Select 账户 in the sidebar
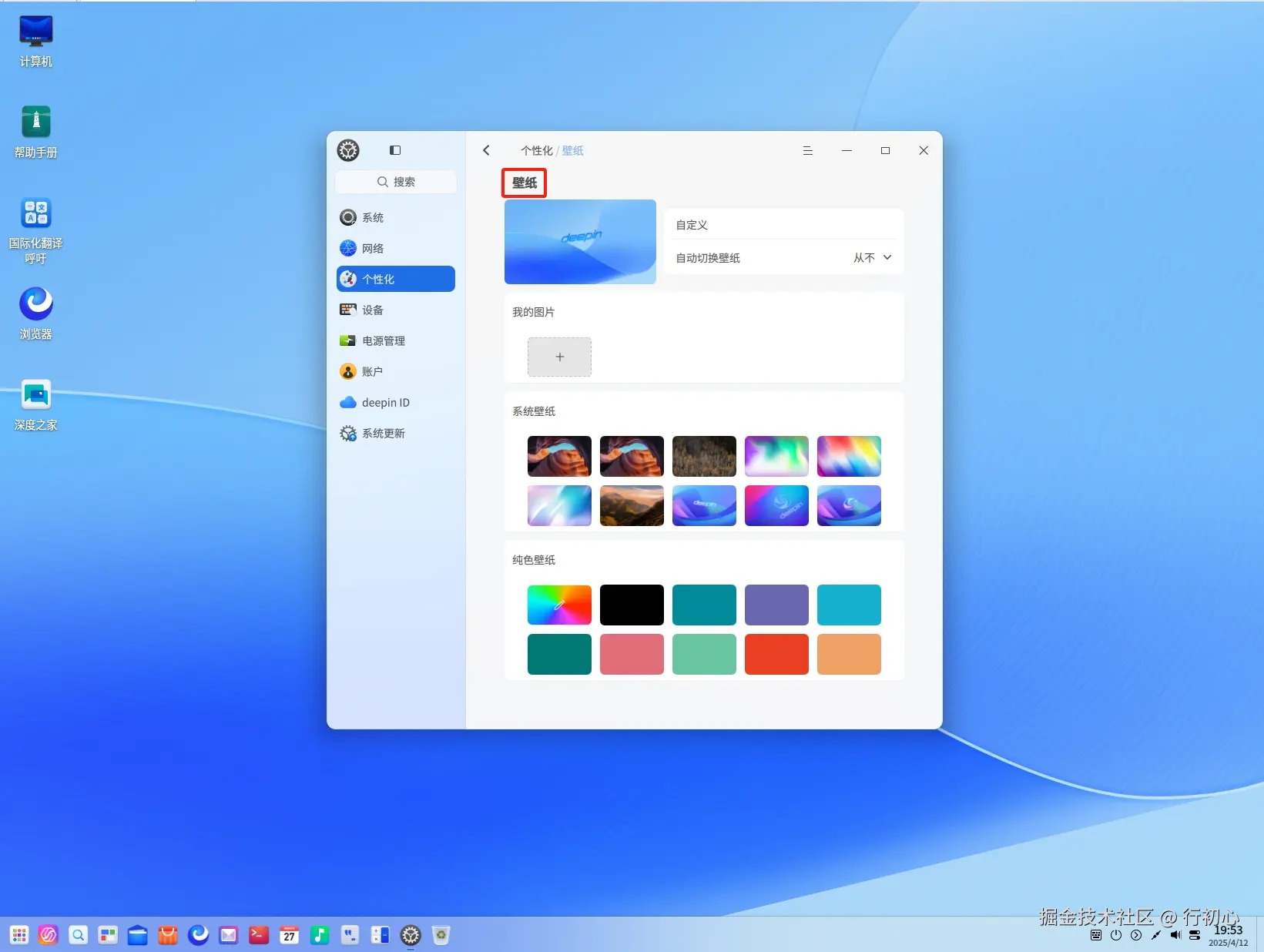Image resolution: width=1264 pixels, height=952 pixels. click(x=396, y=371)
